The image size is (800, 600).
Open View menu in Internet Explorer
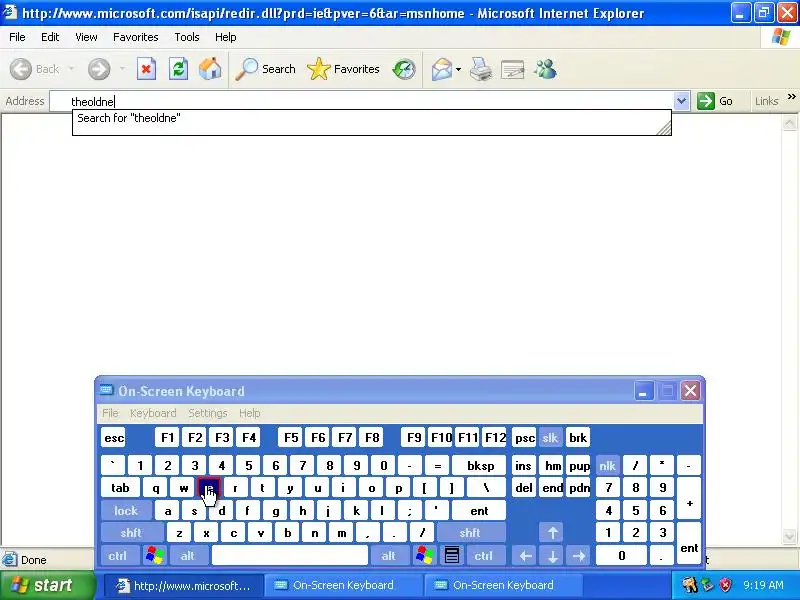click(86, 37)
